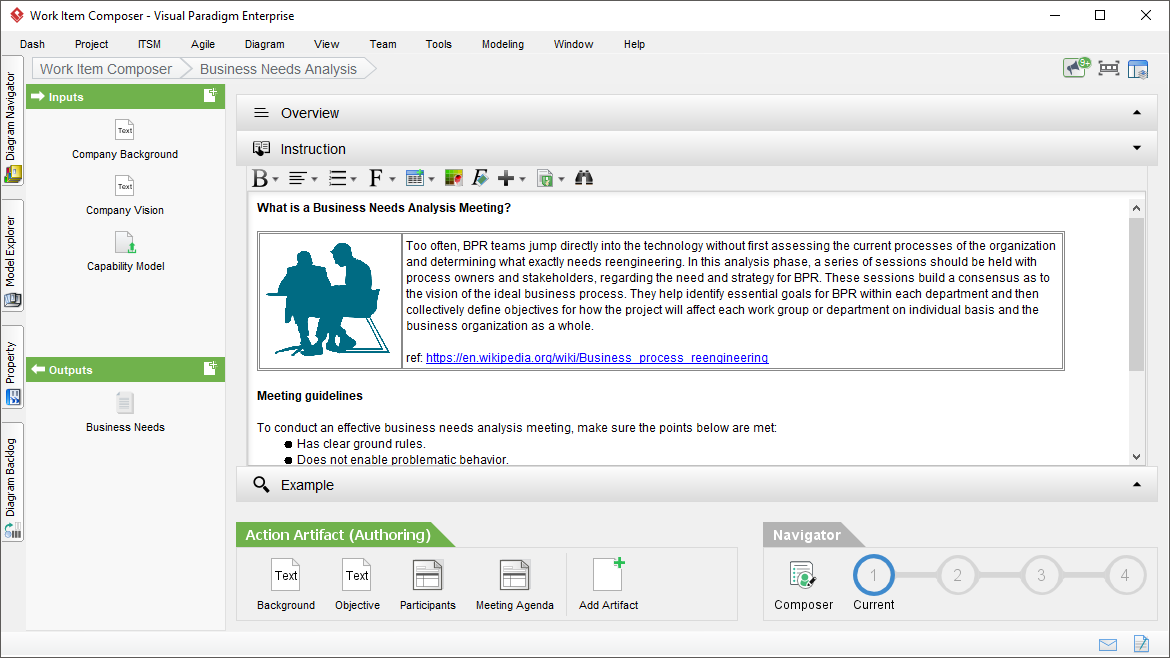
Task: Click the Composer navigator icon
Action: (803, 575)
